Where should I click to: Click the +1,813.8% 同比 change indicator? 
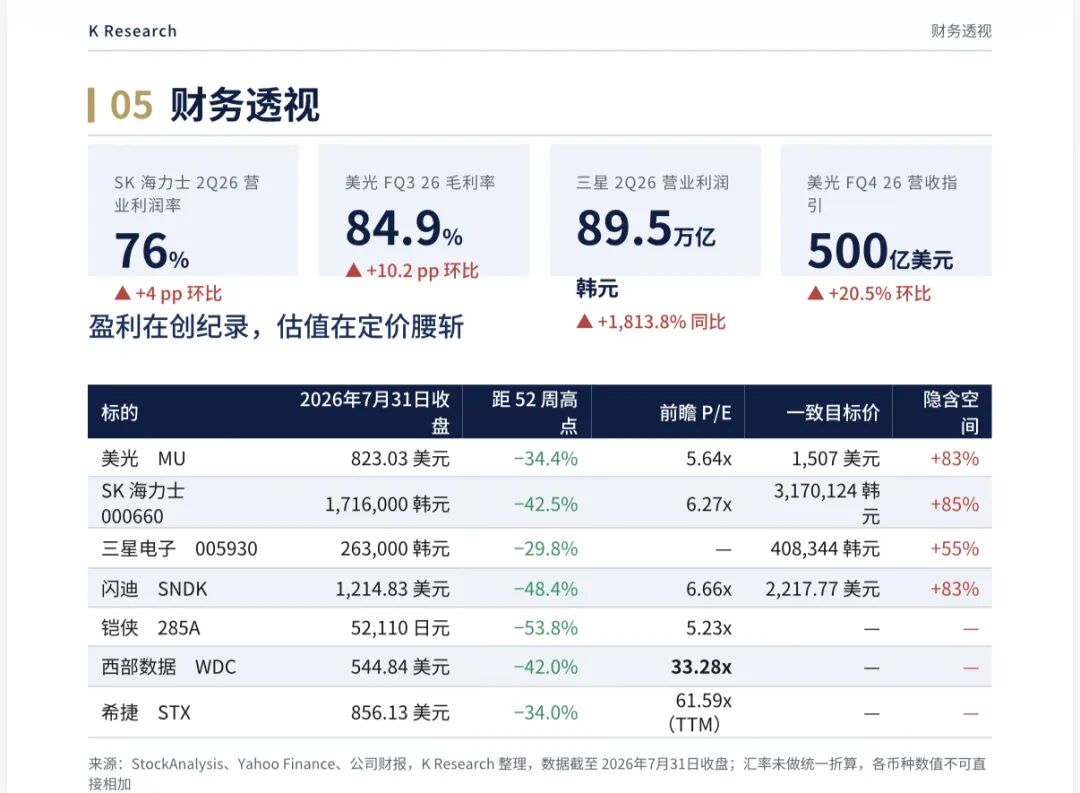click(651, 322)
